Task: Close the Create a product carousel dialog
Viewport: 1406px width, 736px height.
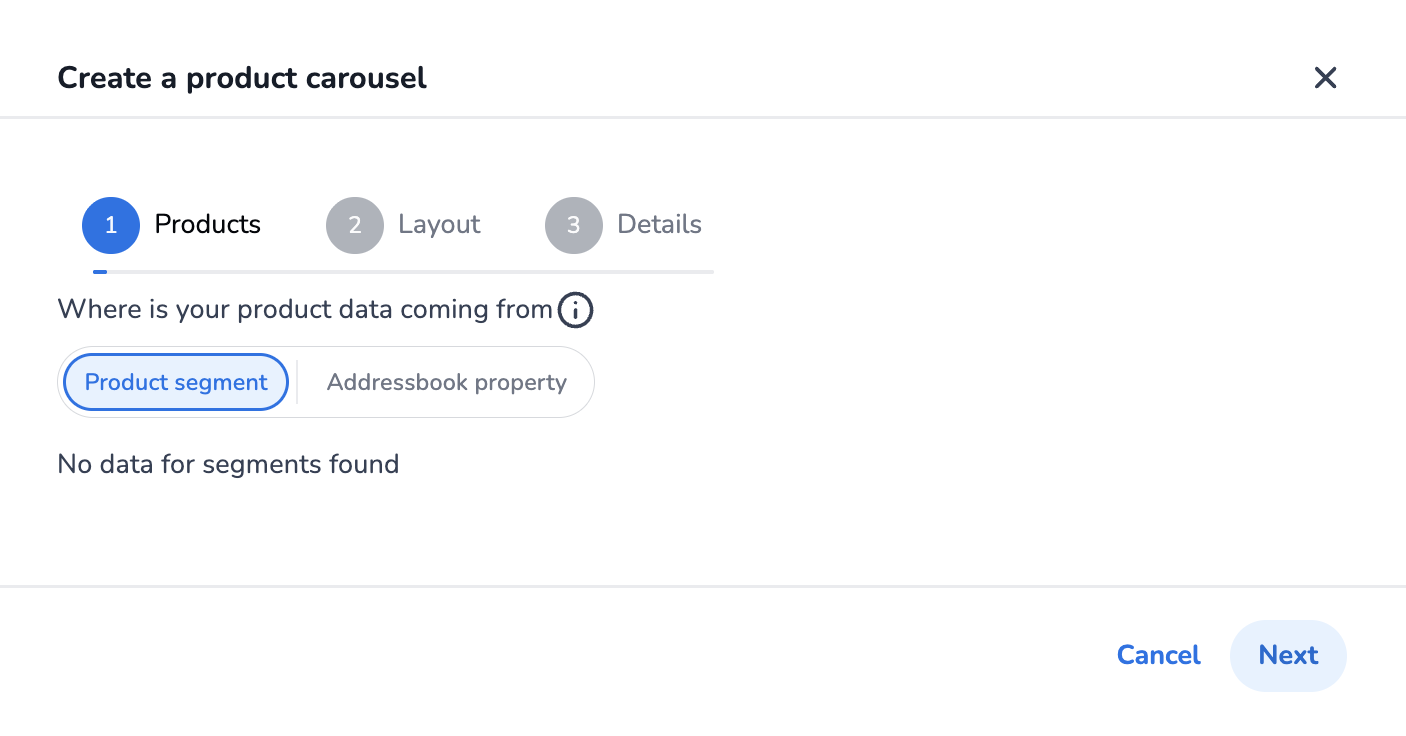Action: pos(1325,78)
